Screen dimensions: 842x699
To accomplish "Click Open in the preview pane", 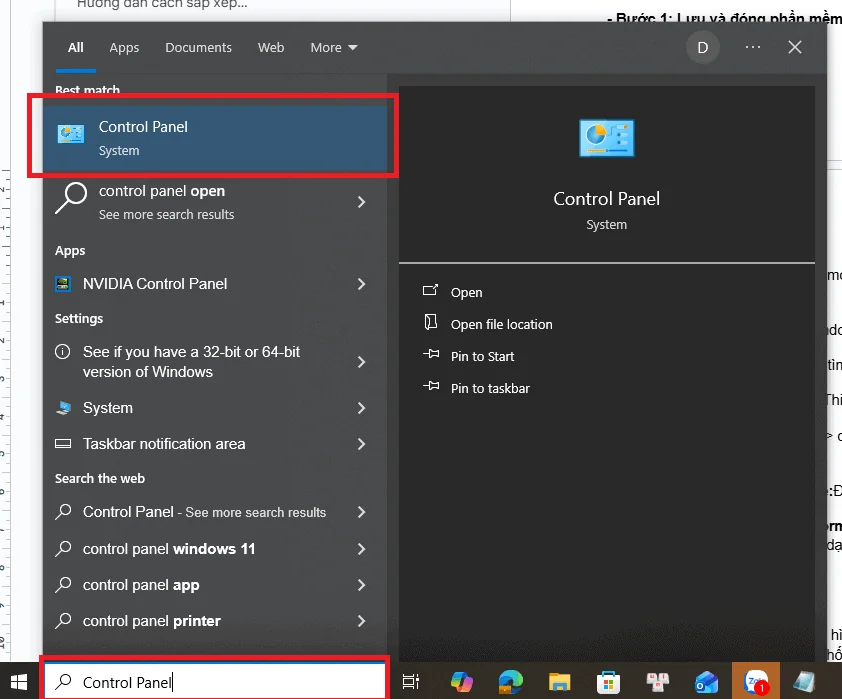I will coord(466,293).
